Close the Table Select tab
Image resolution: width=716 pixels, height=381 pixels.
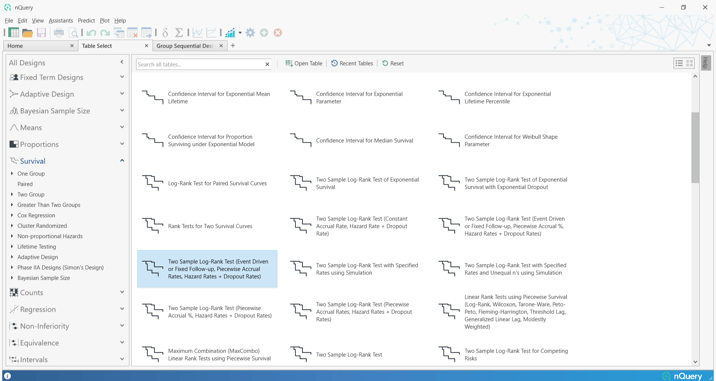147,46
